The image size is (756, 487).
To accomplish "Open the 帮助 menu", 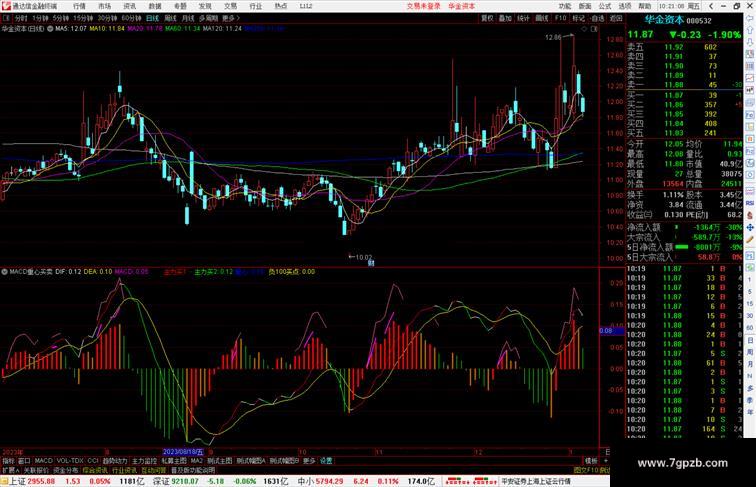I will tap(645, 6).
